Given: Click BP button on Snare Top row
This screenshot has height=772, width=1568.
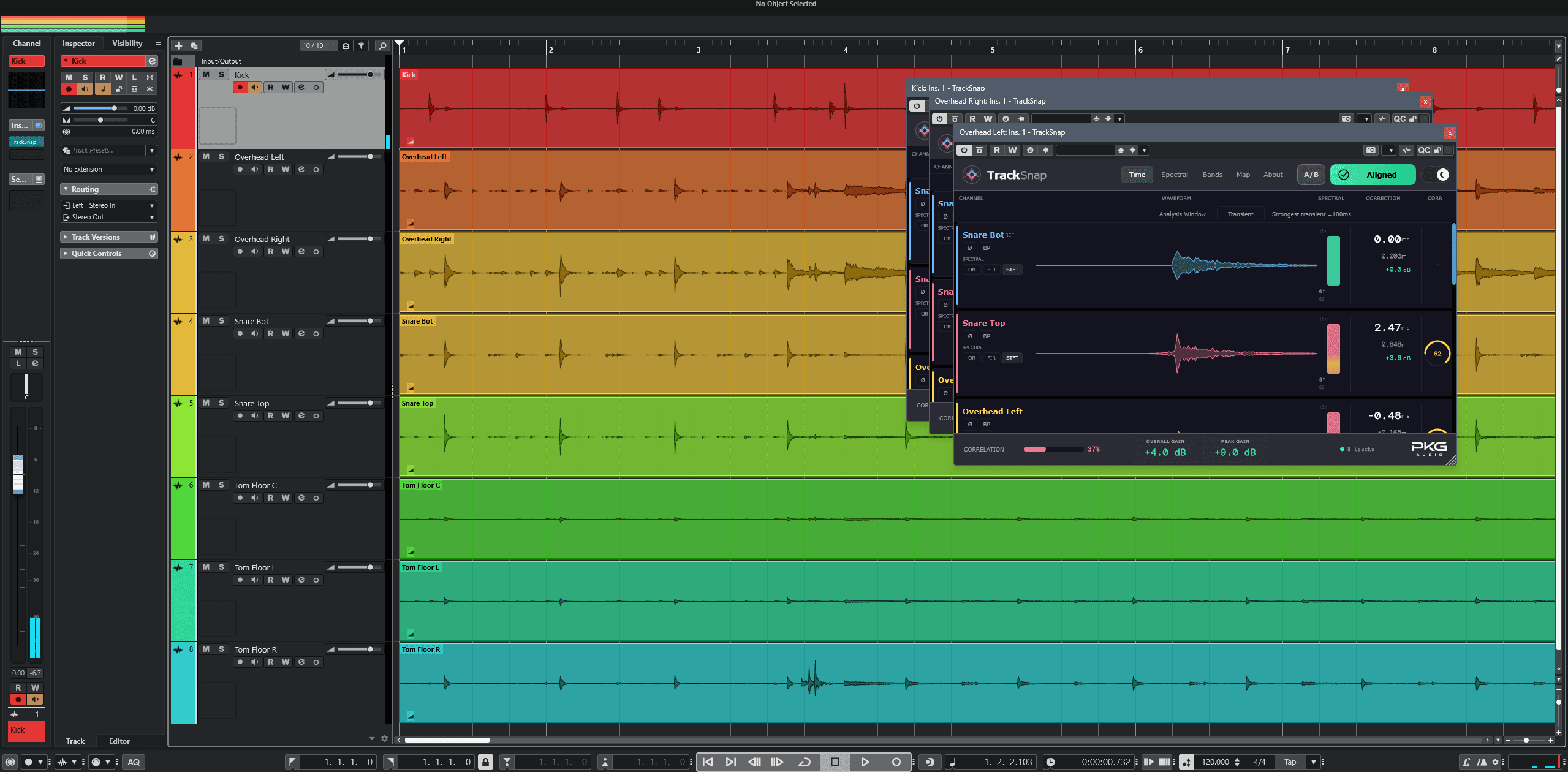Looking at the screenshot, I should (987, 336).
